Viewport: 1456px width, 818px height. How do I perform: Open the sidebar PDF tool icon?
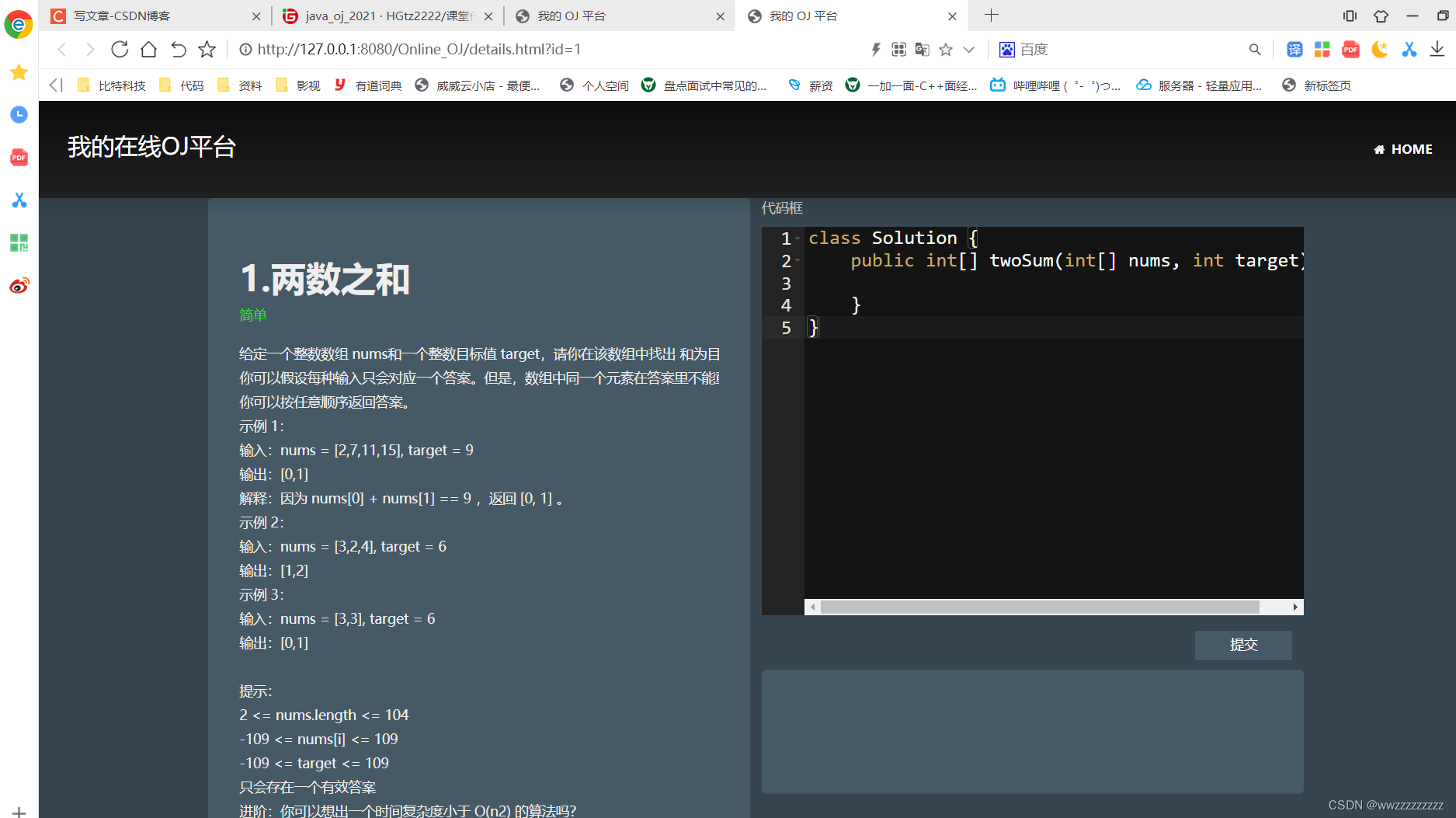pyautogui.click(x=19, y=158)
